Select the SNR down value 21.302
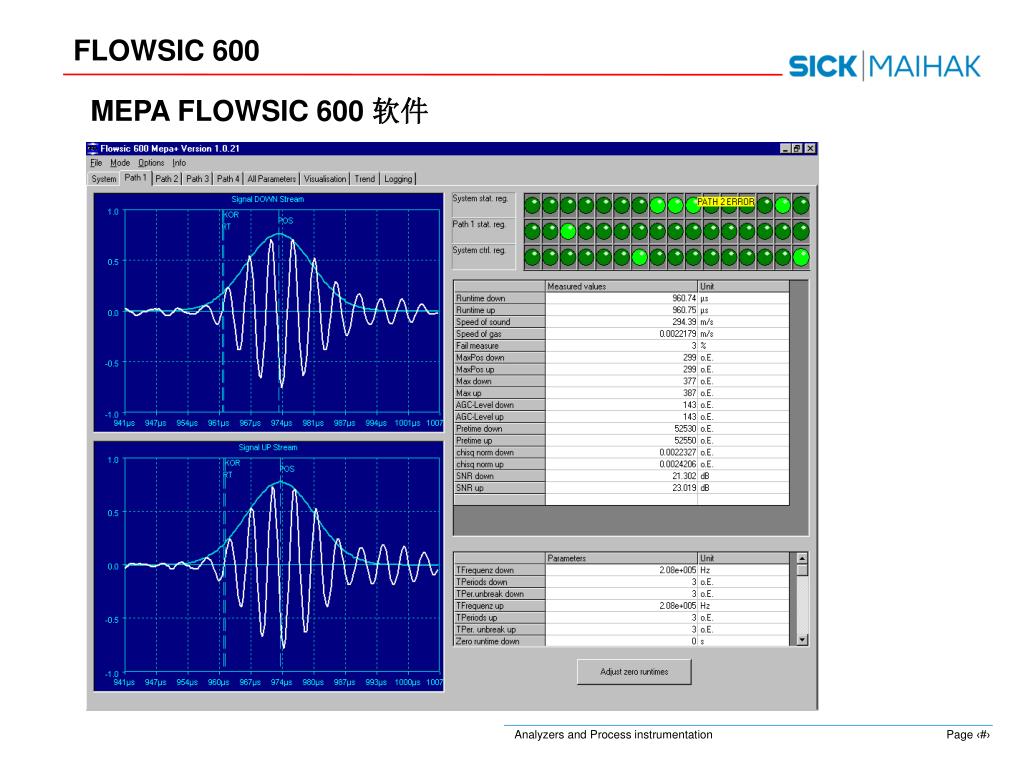The width and height of the screenshot is (1024, 768). tap(684, 476)
